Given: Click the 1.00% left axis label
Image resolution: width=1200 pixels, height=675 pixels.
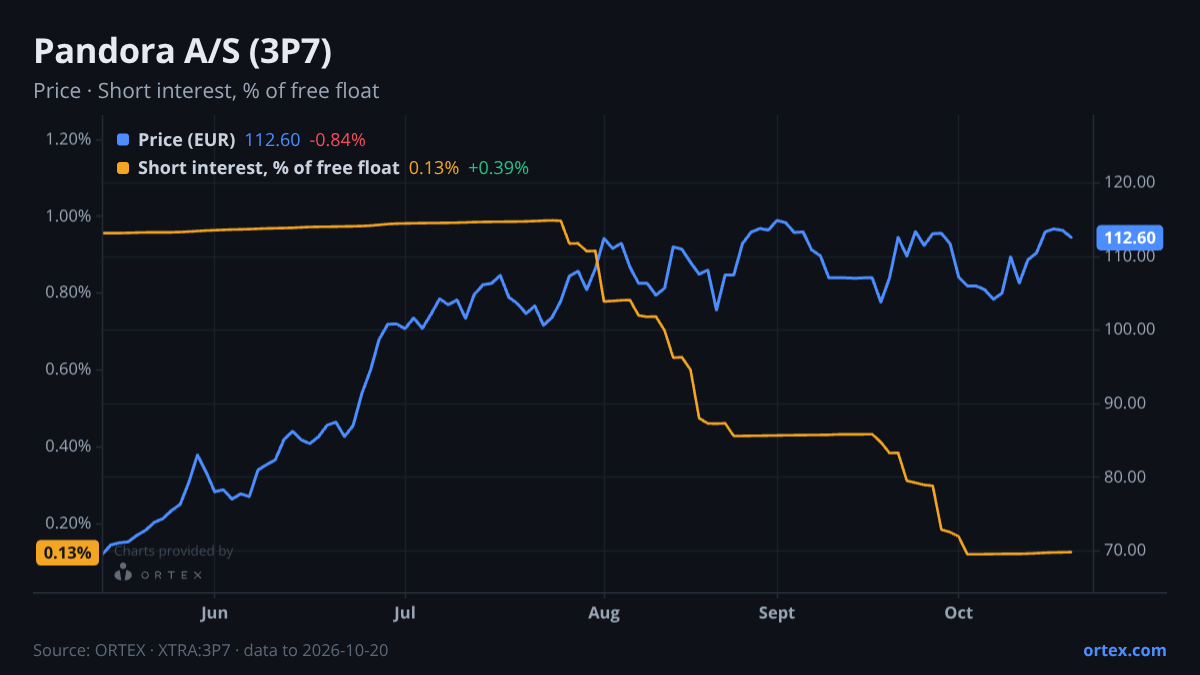Looking at the screenshot, I should pos(68,216).
